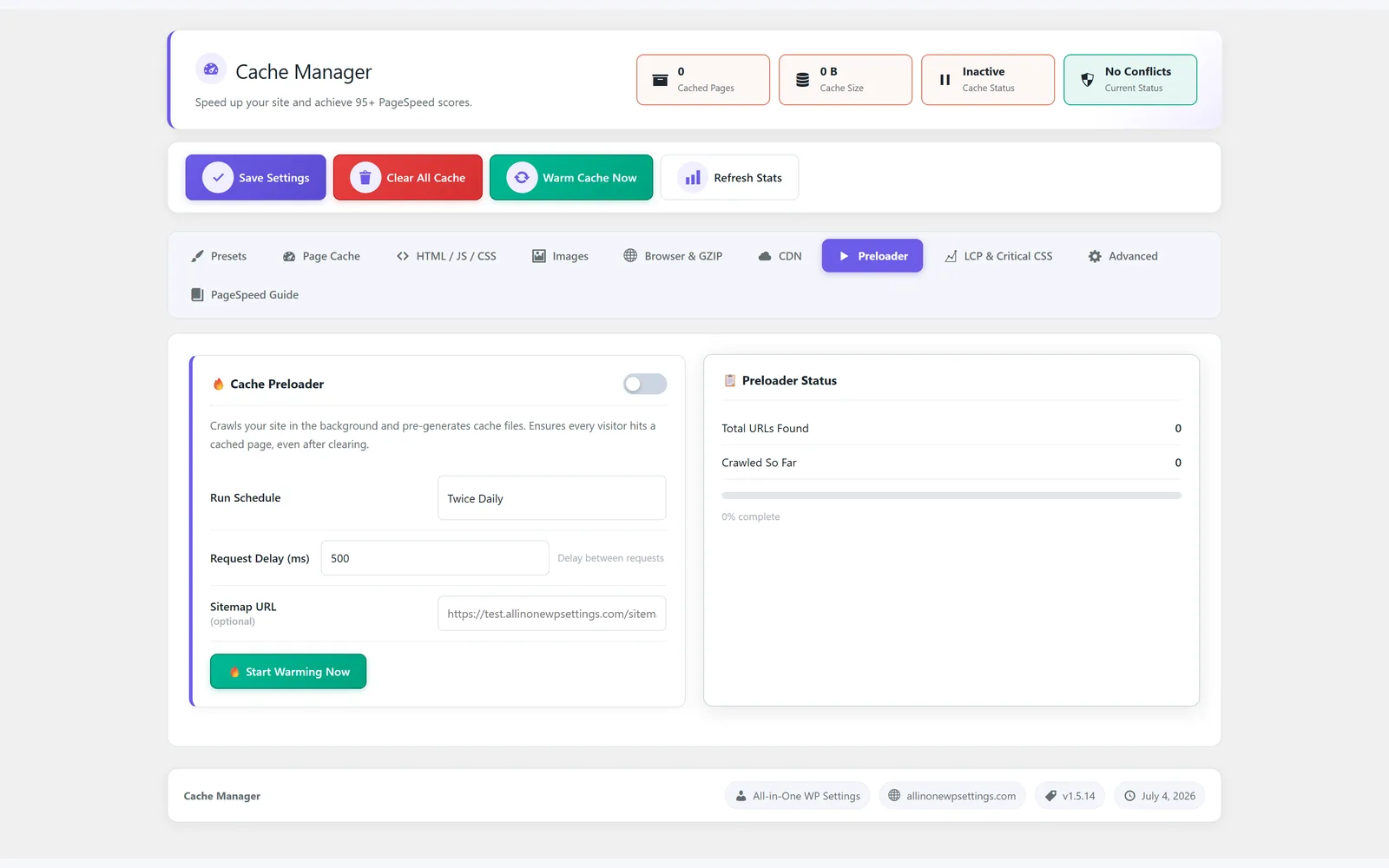Click the user icon in All-in-One WP Settings badge
The height and width of the screenshot is (868, 1389).
(741, 796)
